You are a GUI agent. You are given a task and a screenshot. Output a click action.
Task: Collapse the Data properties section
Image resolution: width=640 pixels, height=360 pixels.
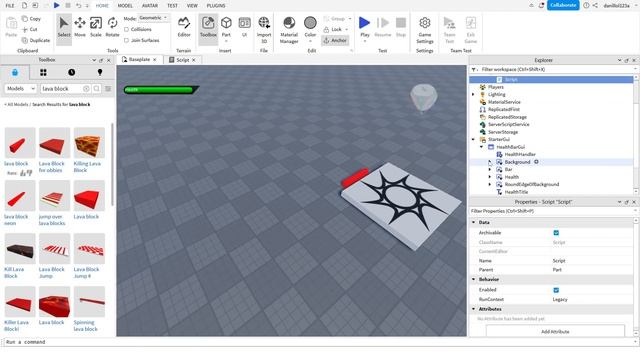click(x=473, y=222)
